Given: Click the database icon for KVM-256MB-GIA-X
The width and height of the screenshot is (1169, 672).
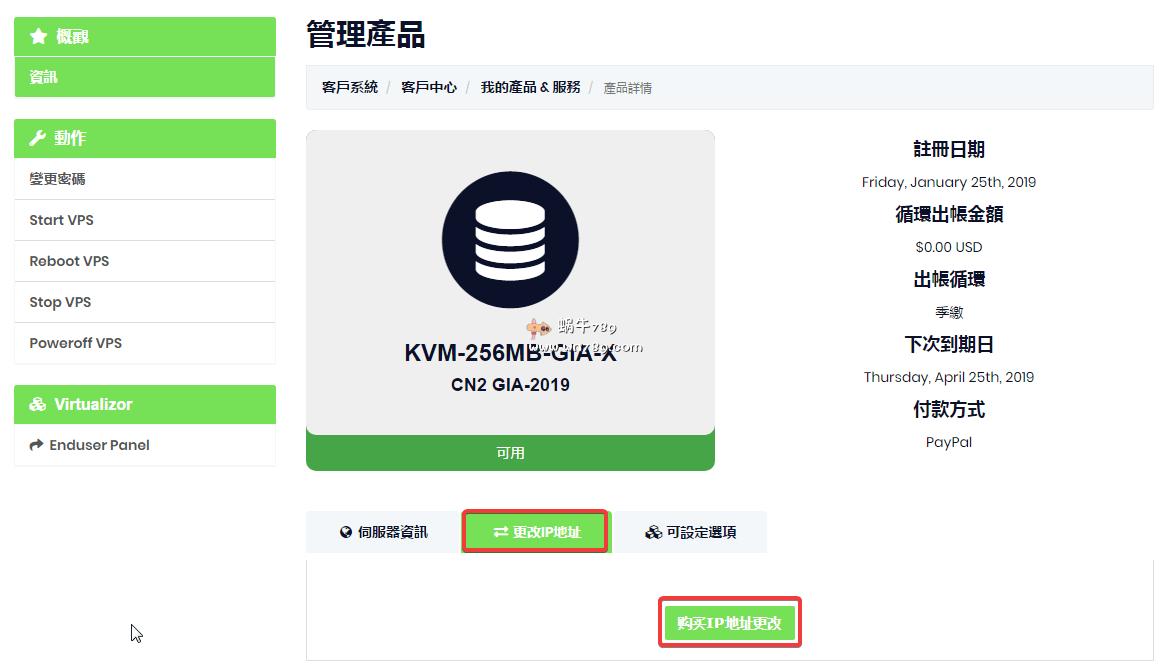Looking at the screenshot, I should [510, 240].
